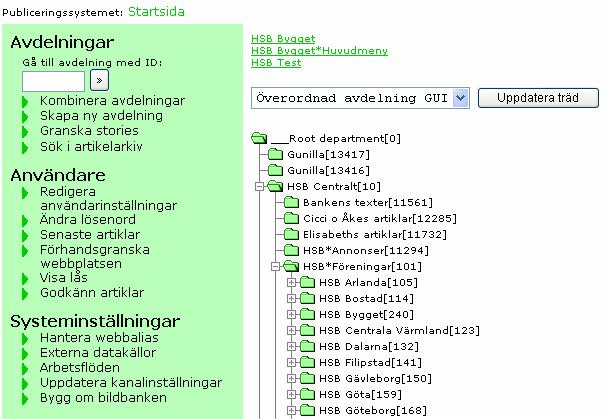The image size is (607, 419).
Task: Click the Uppdatera träd button
Action: tap(538, 98)
